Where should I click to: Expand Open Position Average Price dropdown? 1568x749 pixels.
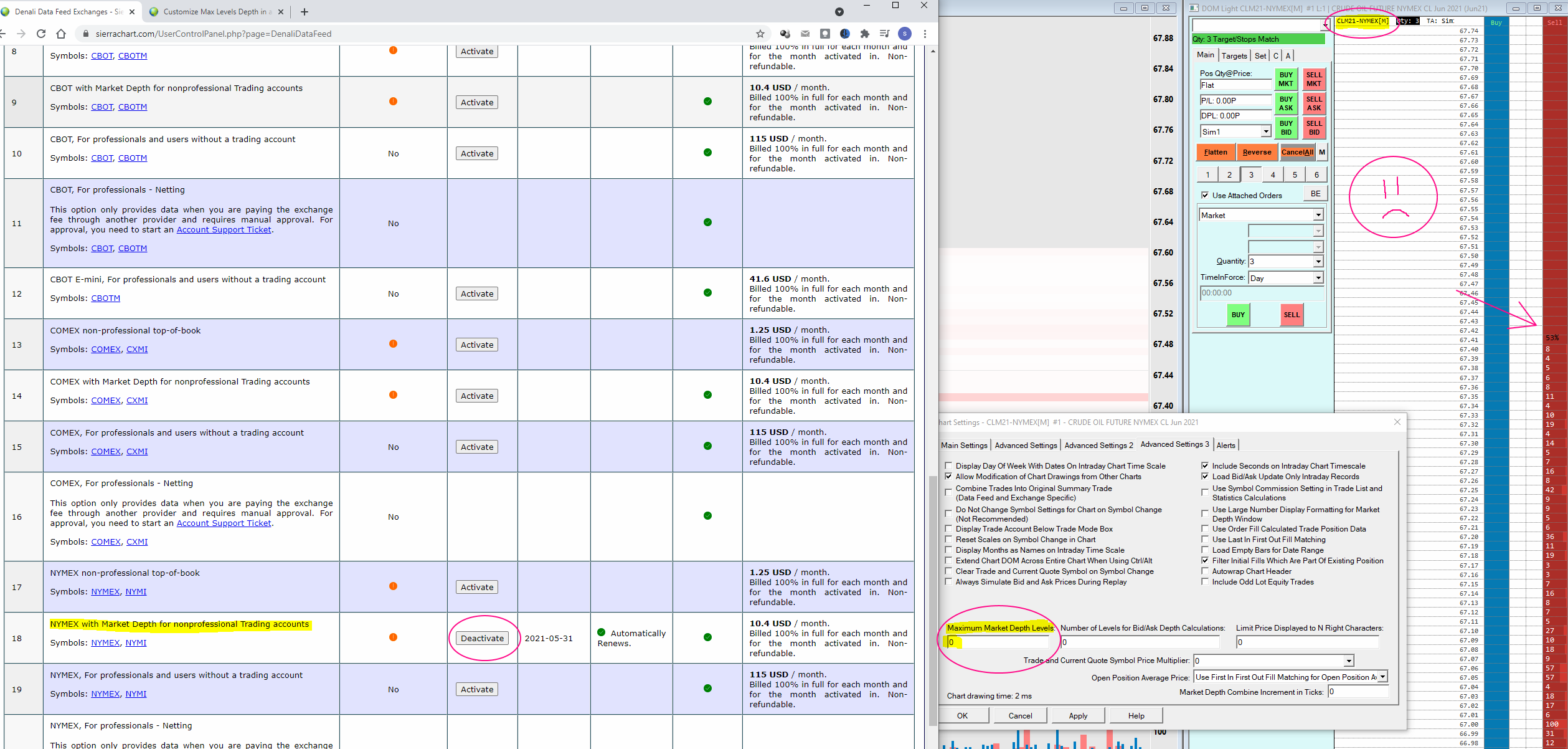(x=1382, y=677)
